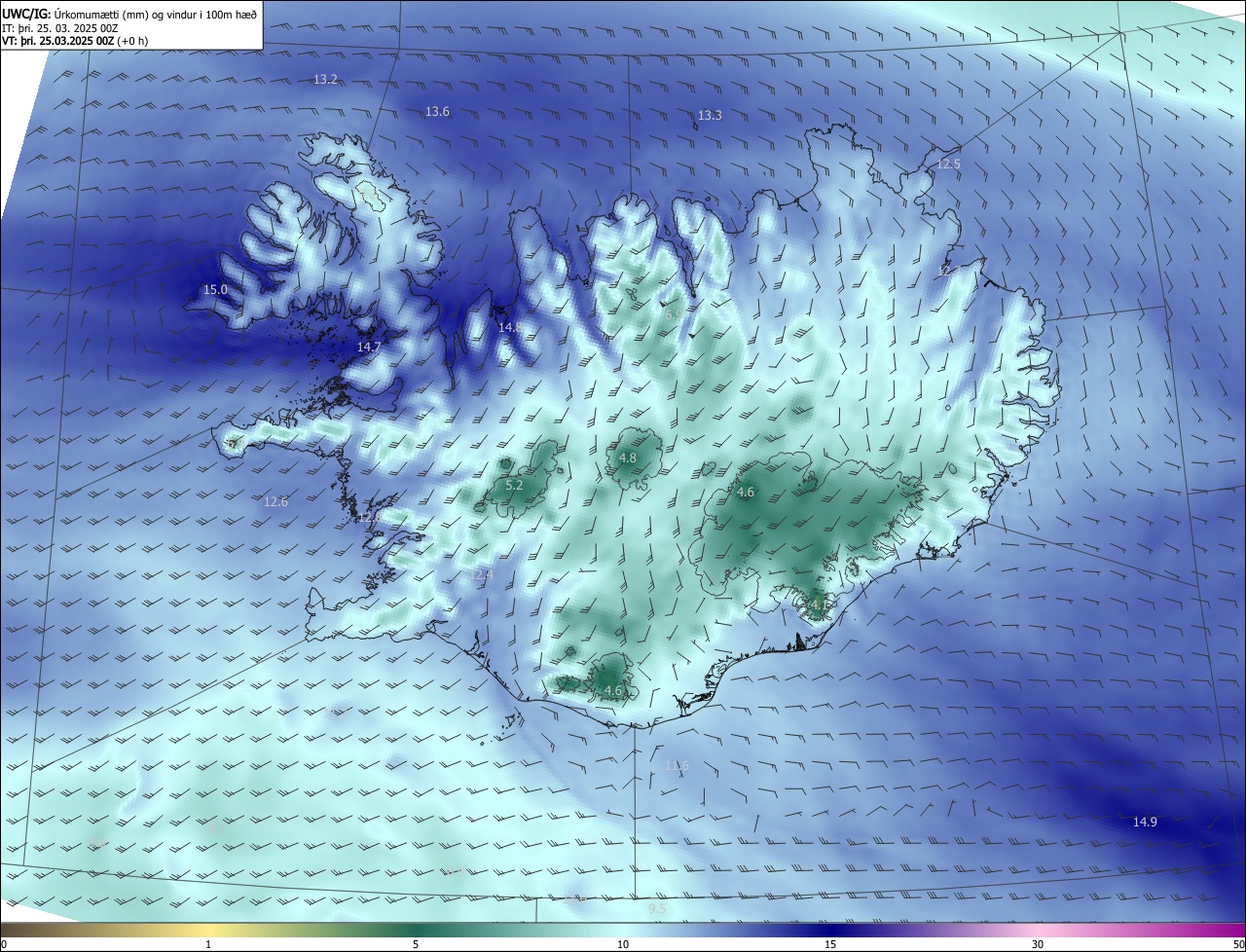This screenshot has height=952, width=1246.
Task: Click the '30' tick on the color scale
Action: pos(1038,944)
